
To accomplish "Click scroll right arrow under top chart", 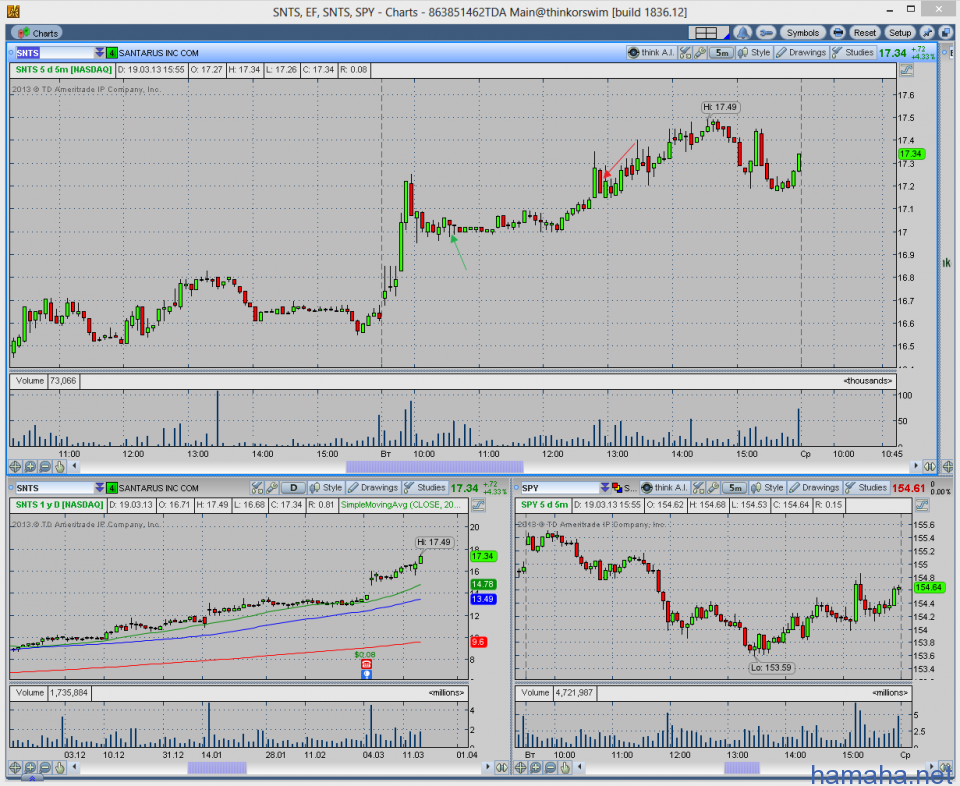I will pyautogui.click(x=916, y=466).
